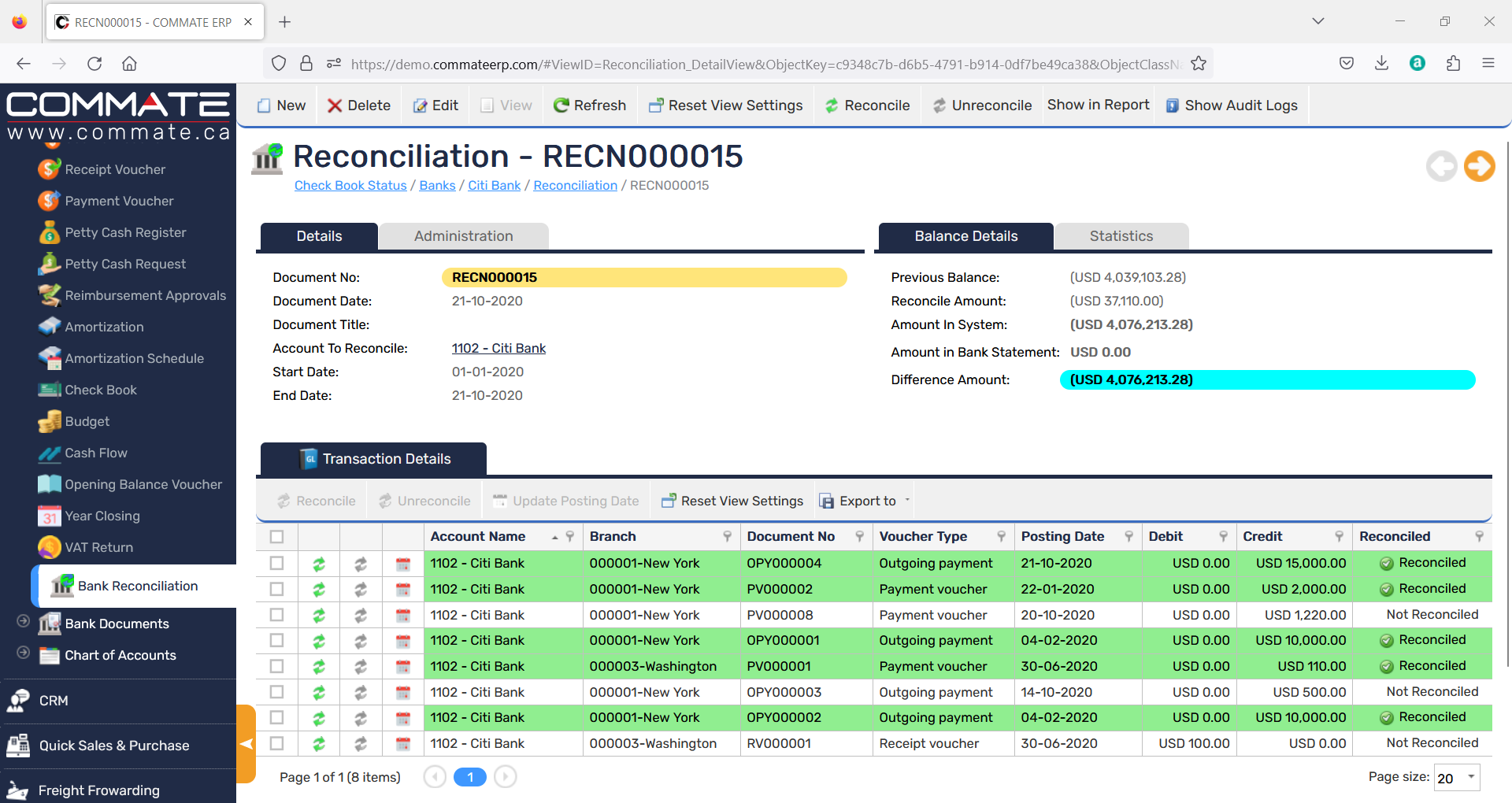
Task: Go to previous record grey arrow
Action: [1442, 166]
